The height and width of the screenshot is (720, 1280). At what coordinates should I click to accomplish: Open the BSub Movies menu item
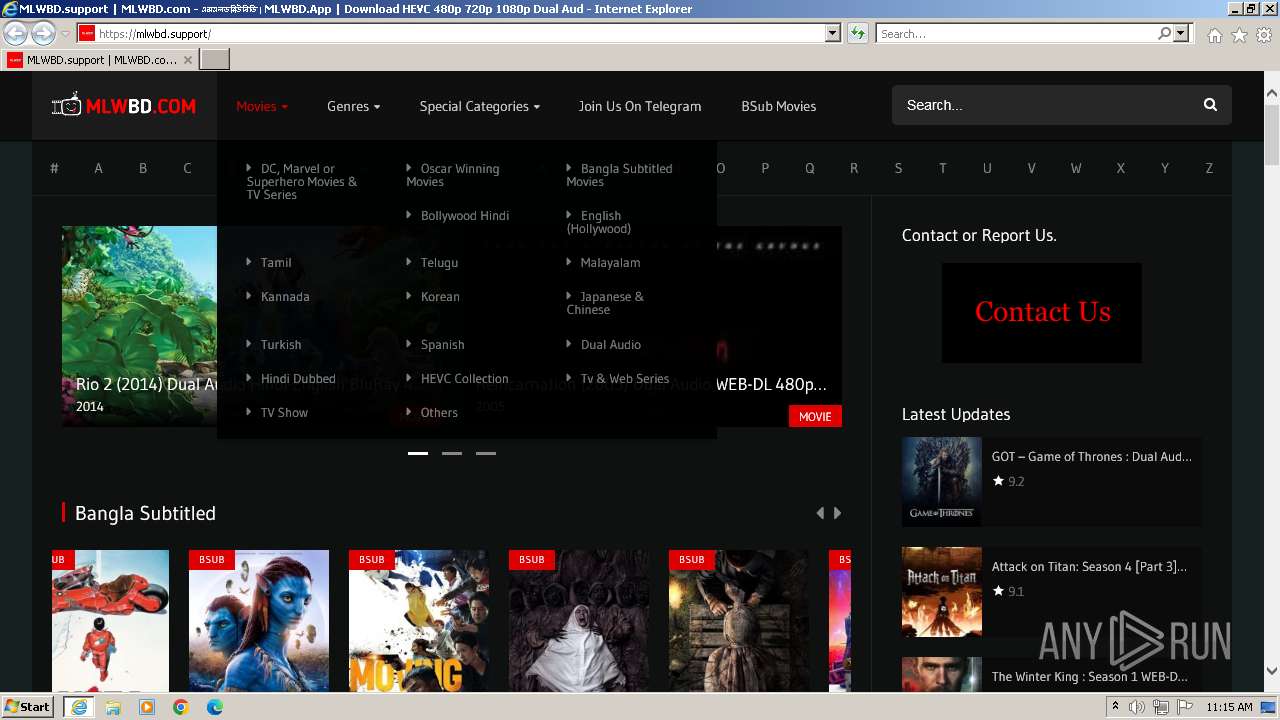(778, 106)
